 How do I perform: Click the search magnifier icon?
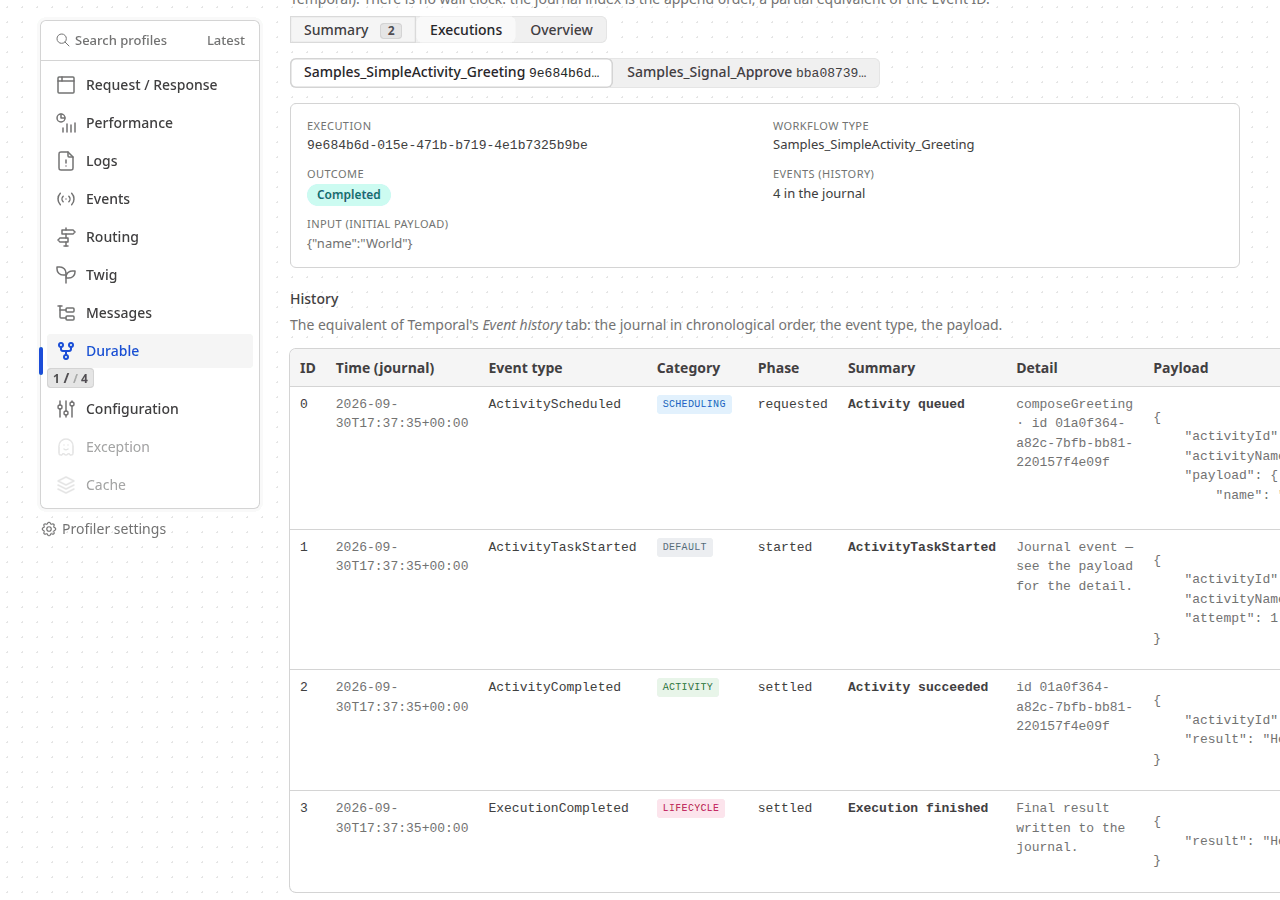click(x=63, y=41)
